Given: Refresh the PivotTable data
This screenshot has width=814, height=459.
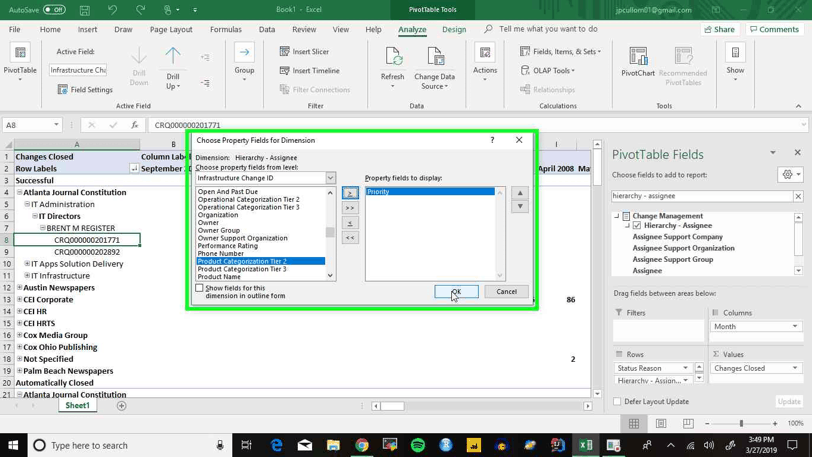Looking at the screenshot, I should click(x=392, y=66).
